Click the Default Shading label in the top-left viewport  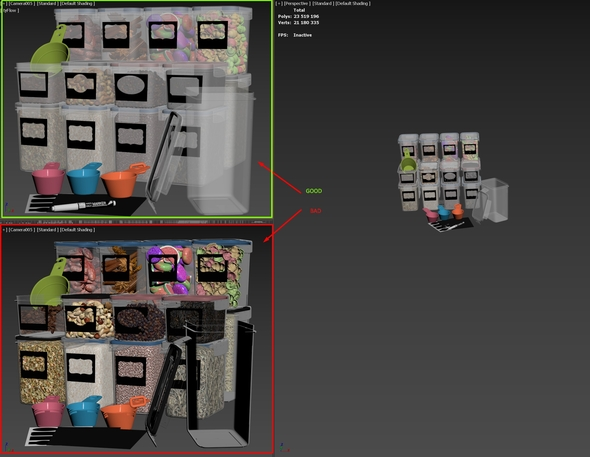click(78, 3)
